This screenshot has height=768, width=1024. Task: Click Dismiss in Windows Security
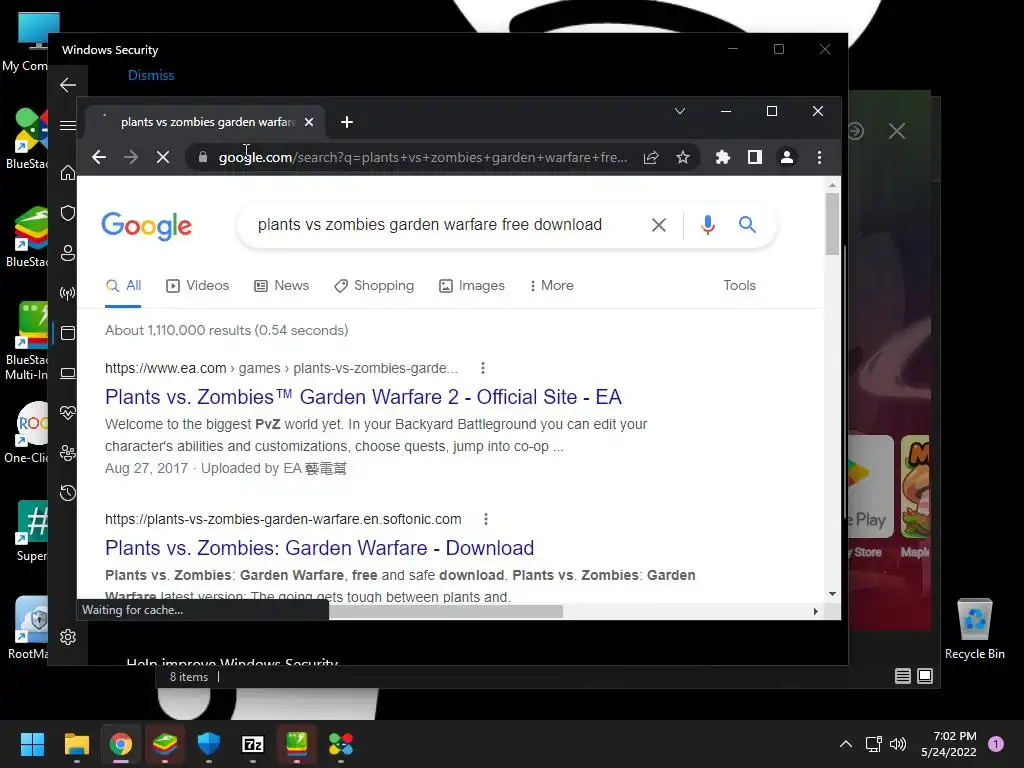point(151,75)
